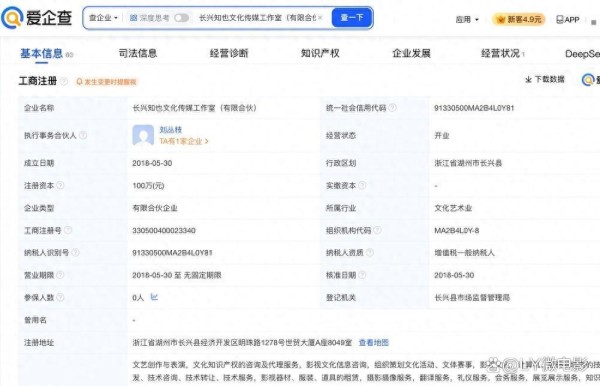
Task: Select the registered capital 100万(元)
Action: tap(148, 186)
